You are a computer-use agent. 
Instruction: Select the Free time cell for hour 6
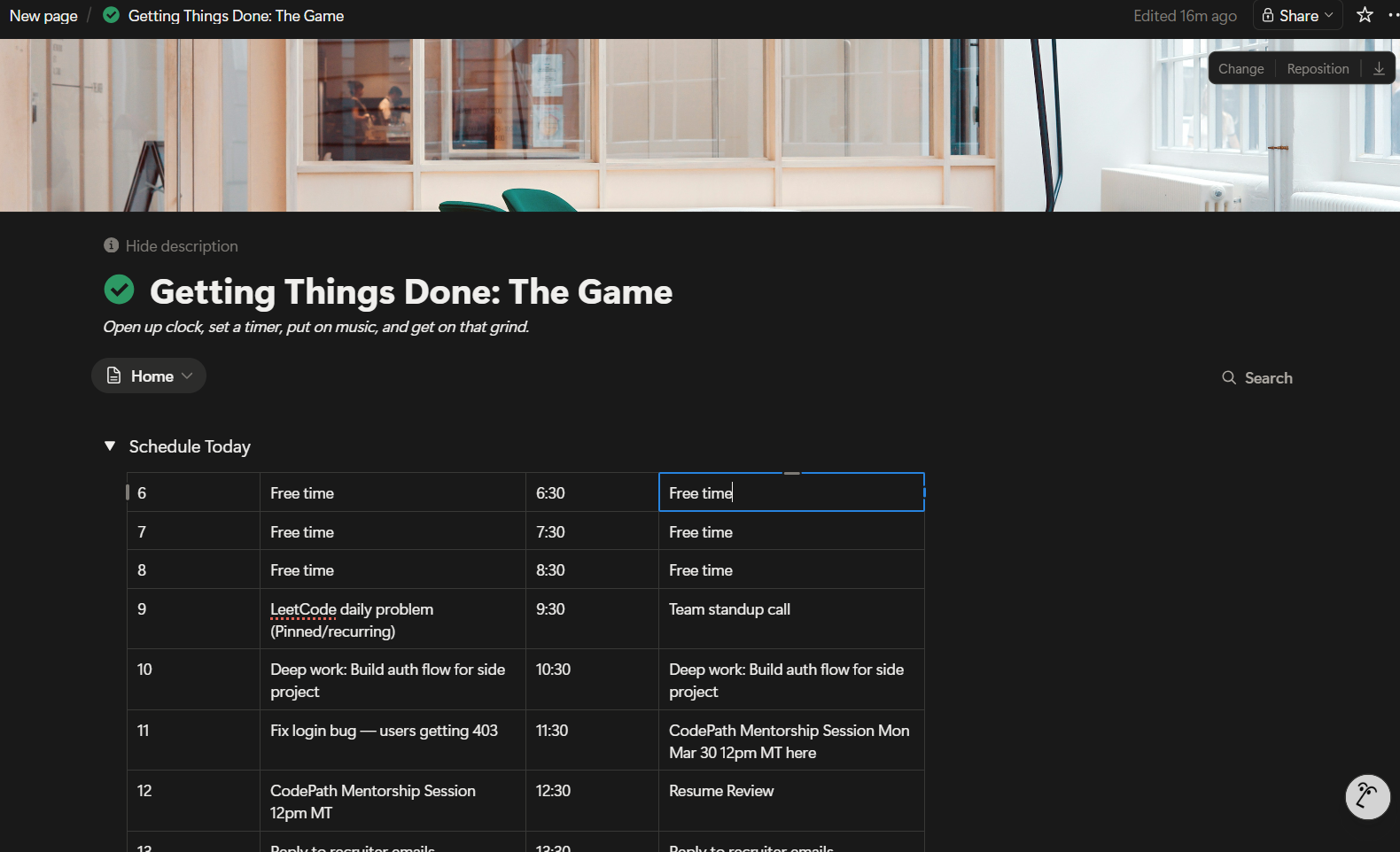click(x=393, y=492)
